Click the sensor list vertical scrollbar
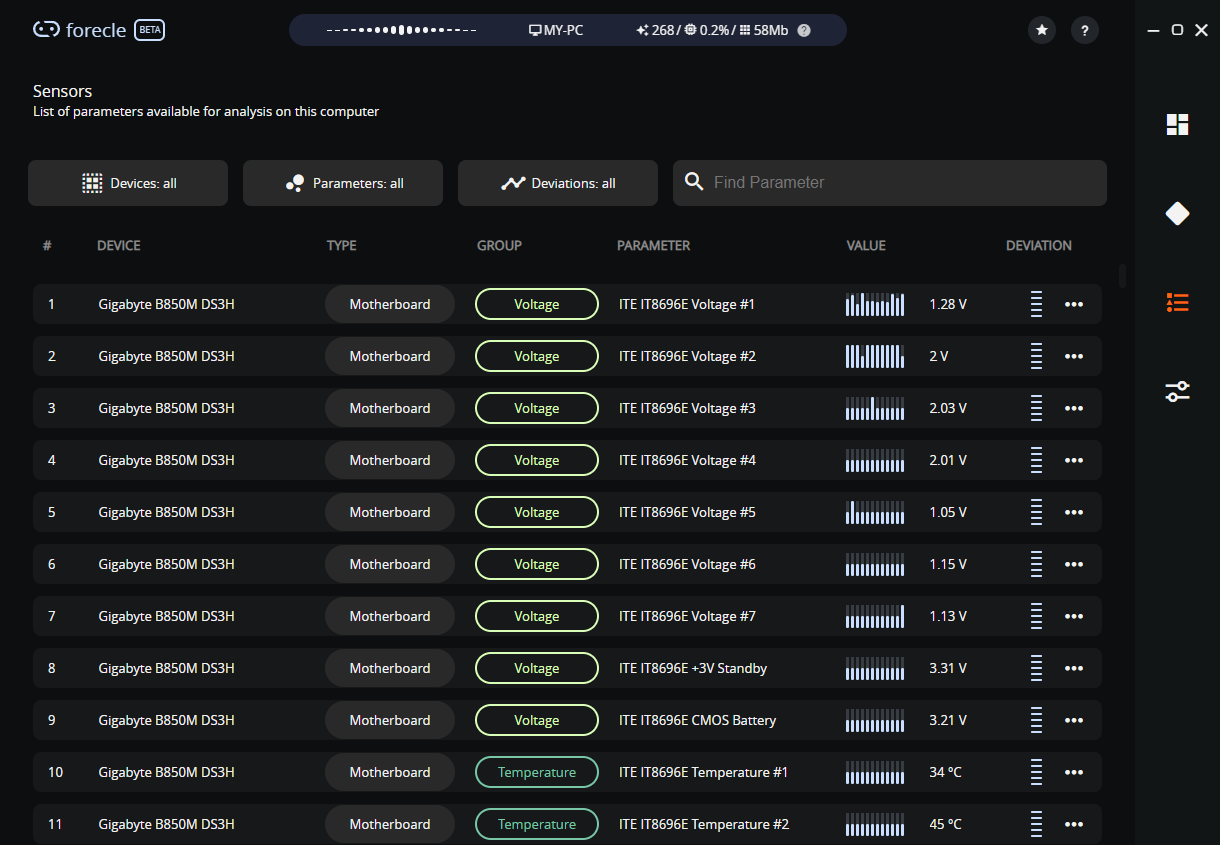The width and height of the screenshot is (1220, 845). pos(1122,276)
